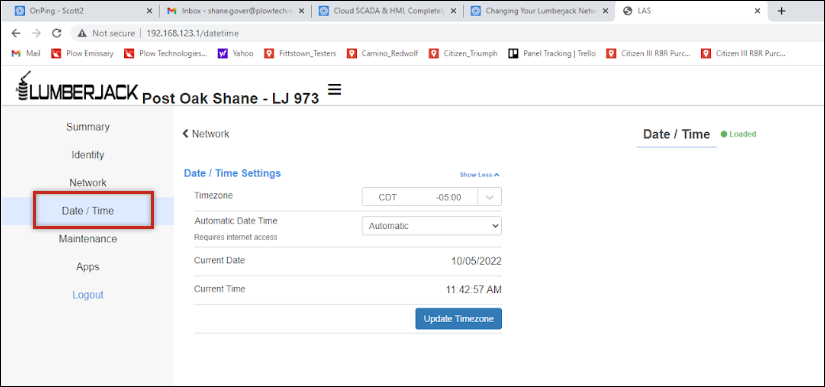Open the Plow Emissary bookmark

[x=83, y=53]
